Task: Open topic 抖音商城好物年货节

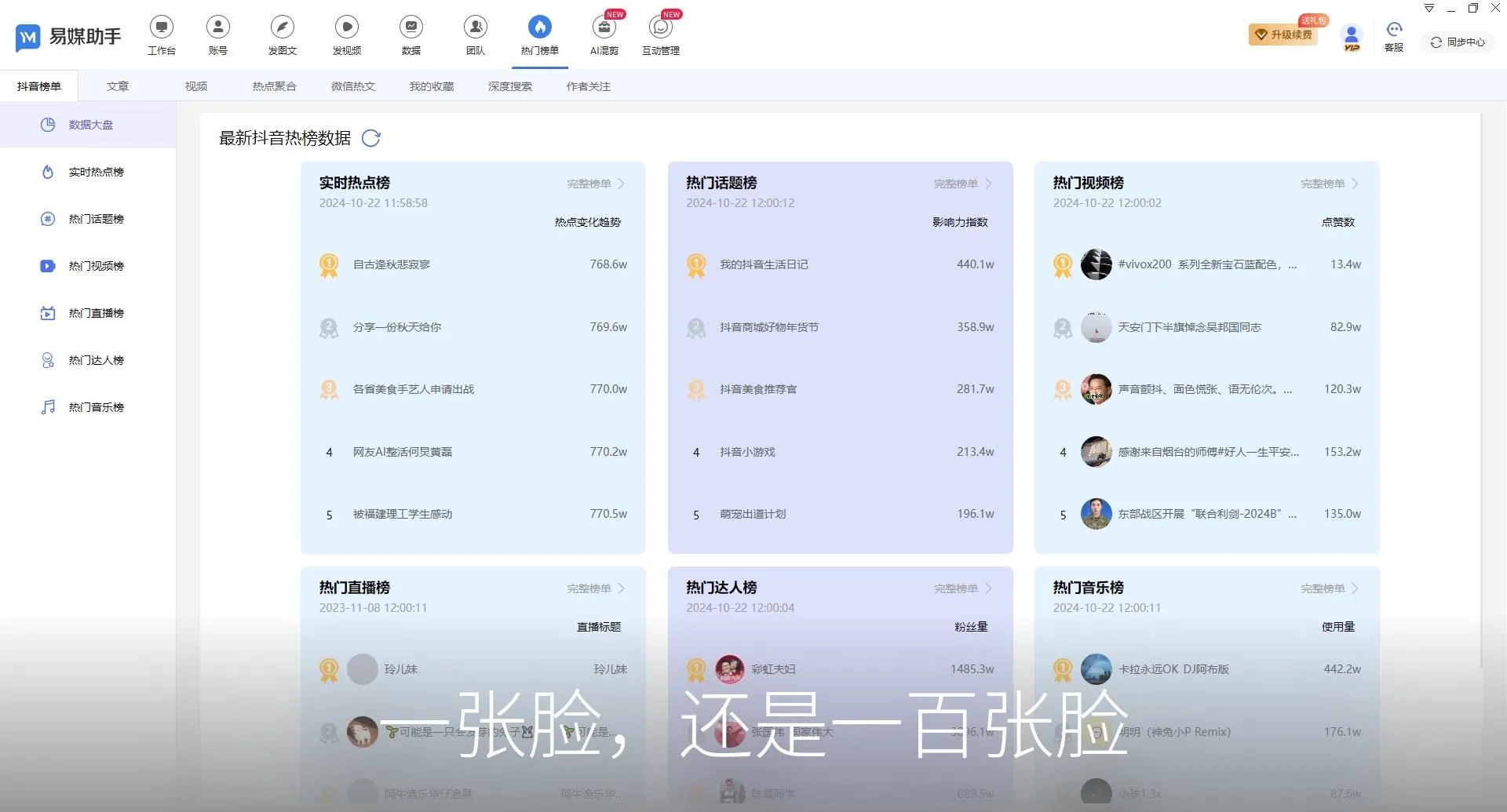Action: tap(769, 327)
